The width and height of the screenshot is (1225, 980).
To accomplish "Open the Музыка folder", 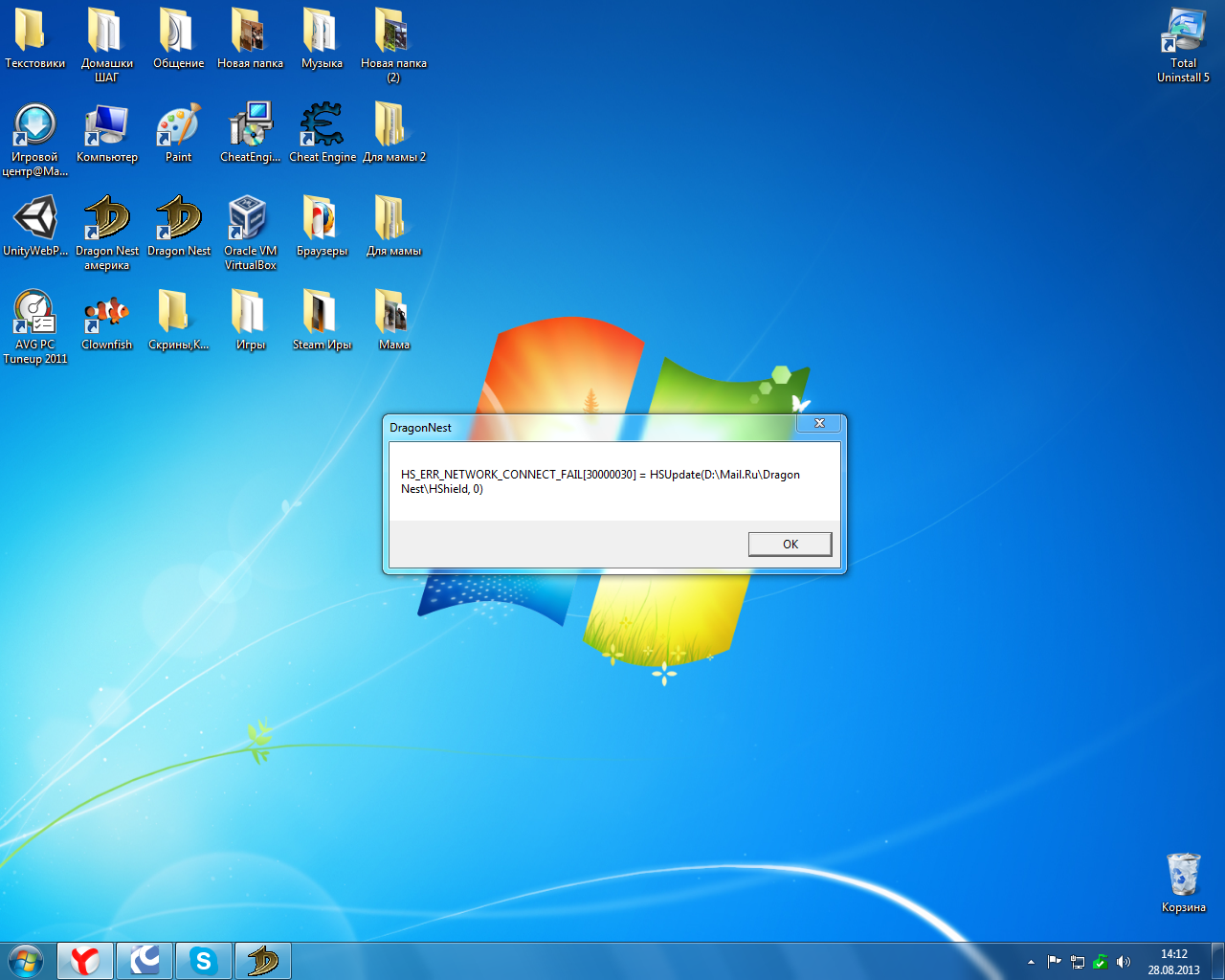I will tap(322, 38).
